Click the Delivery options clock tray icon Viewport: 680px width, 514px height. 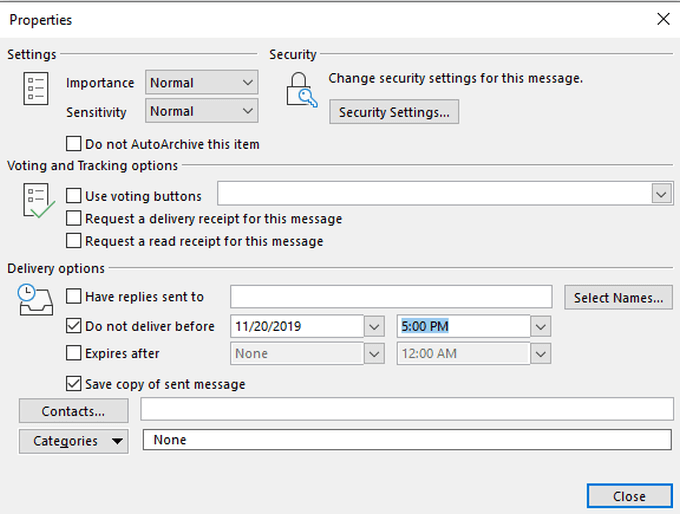[35, 299]
